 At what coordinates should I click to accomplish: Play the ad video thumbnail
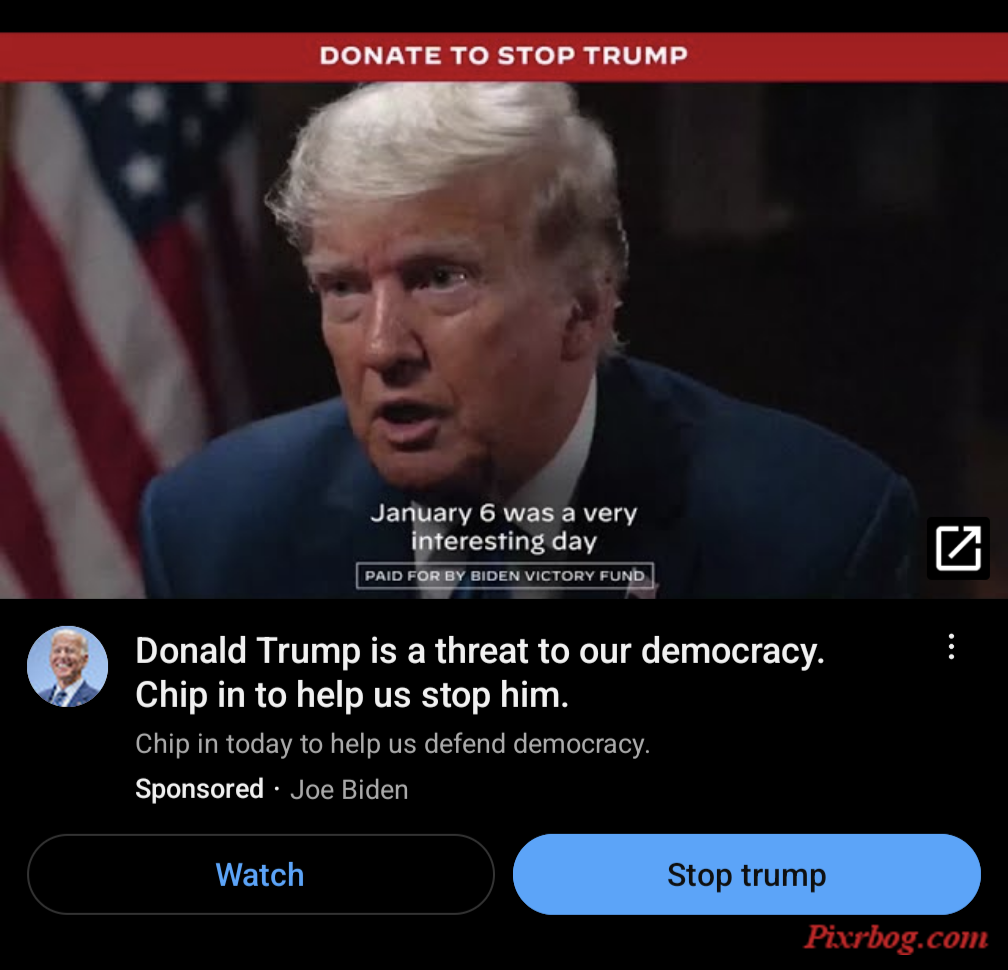[504, 340]
